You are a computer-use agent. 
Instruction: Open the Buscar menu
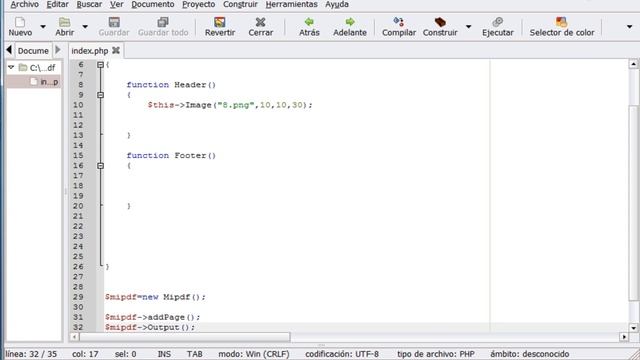tap(89, 4)
